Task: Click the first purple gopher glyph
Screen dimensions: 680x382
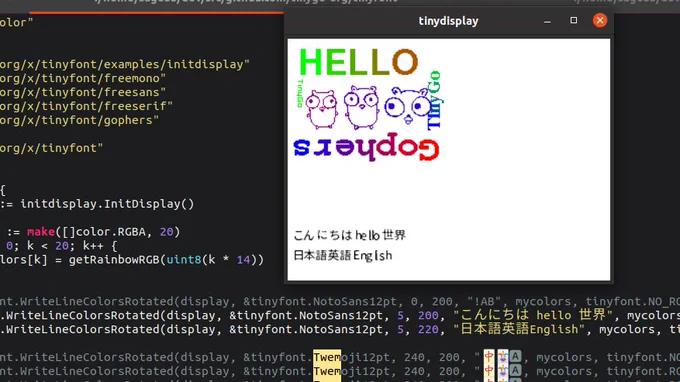Action: (x=321, y=109)
